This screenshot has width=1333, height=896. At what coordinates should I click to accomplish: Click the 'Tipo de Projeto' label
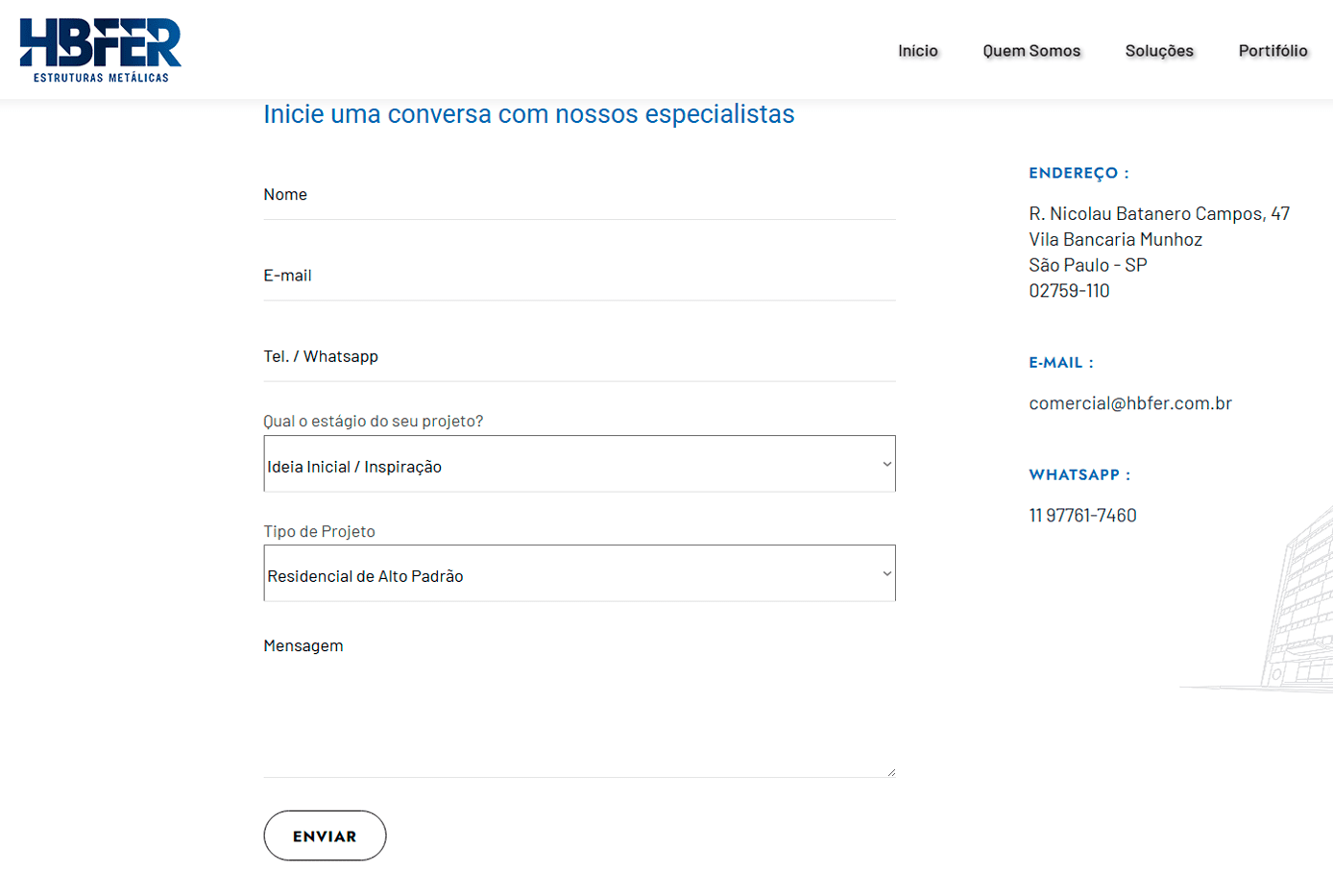click(x=320, y=531)
